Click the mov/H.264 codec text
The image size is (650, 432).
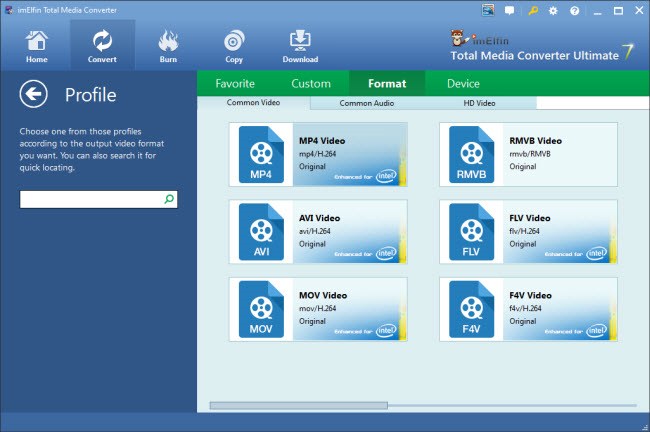click(x=318, y=308)
